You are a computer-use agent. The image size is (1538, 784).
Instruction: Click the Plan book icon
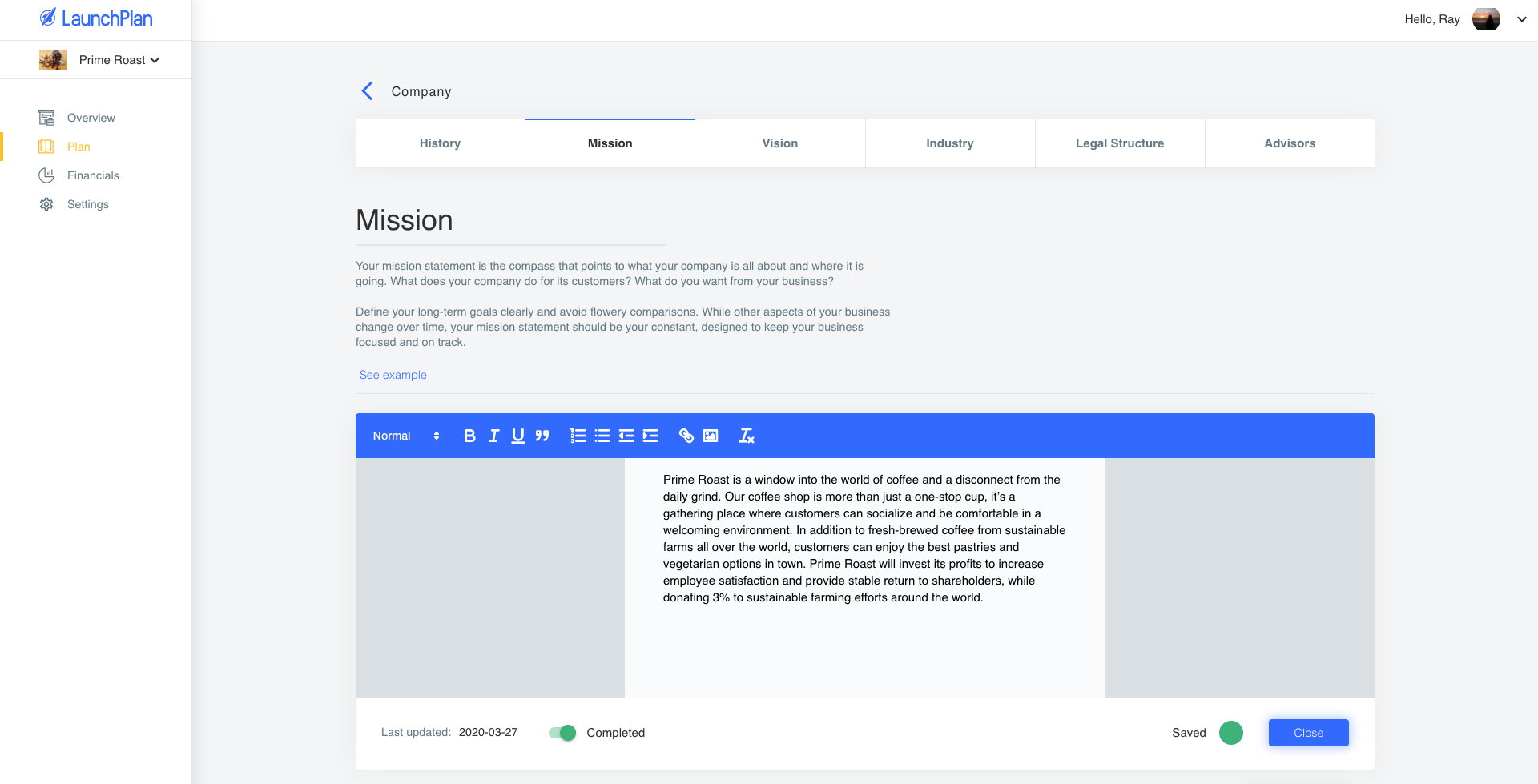(x=46, y=147)
